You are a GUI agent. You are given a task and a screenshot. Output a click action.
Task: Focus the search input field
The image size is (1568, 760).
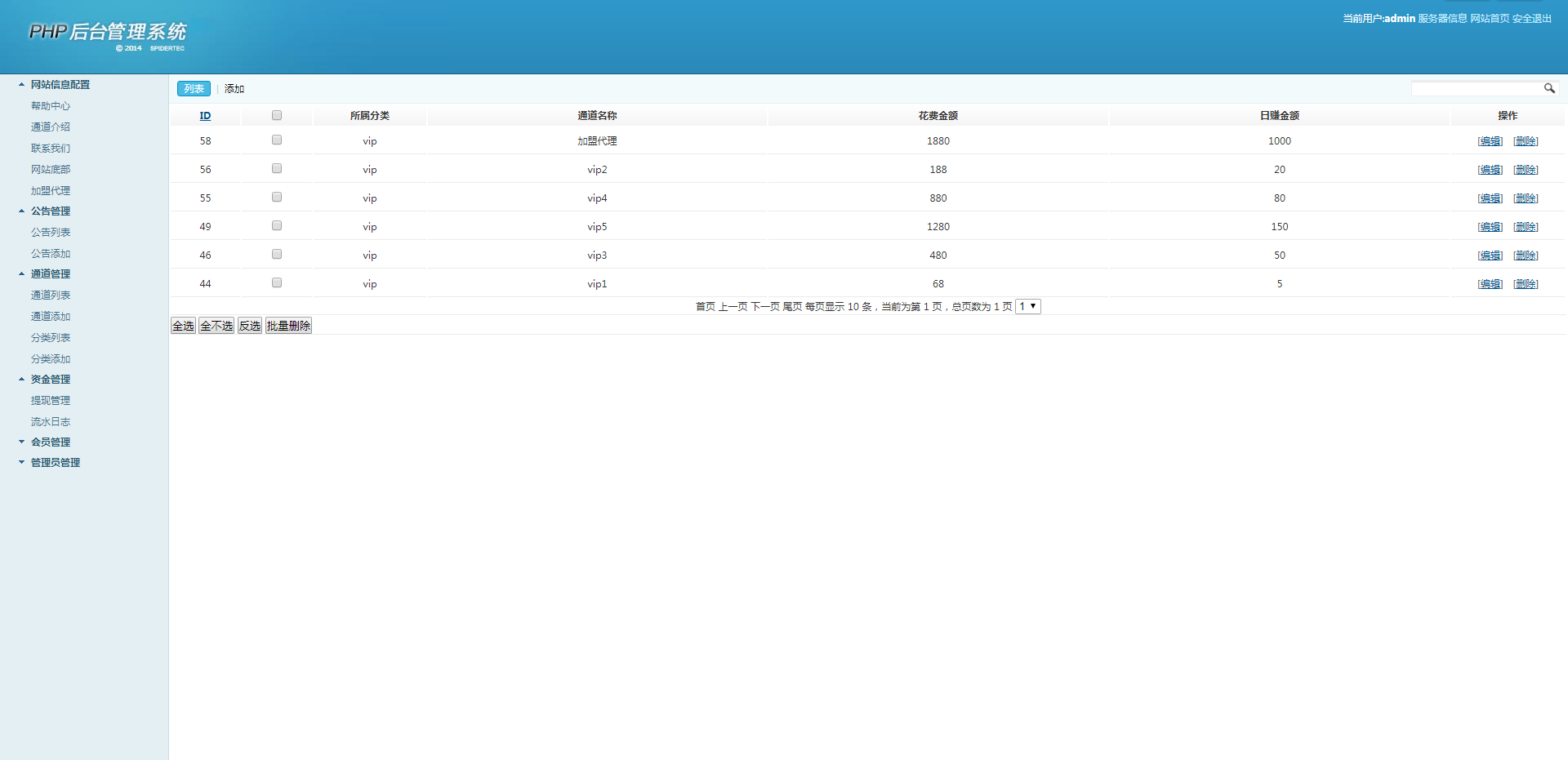point(1476,88)
